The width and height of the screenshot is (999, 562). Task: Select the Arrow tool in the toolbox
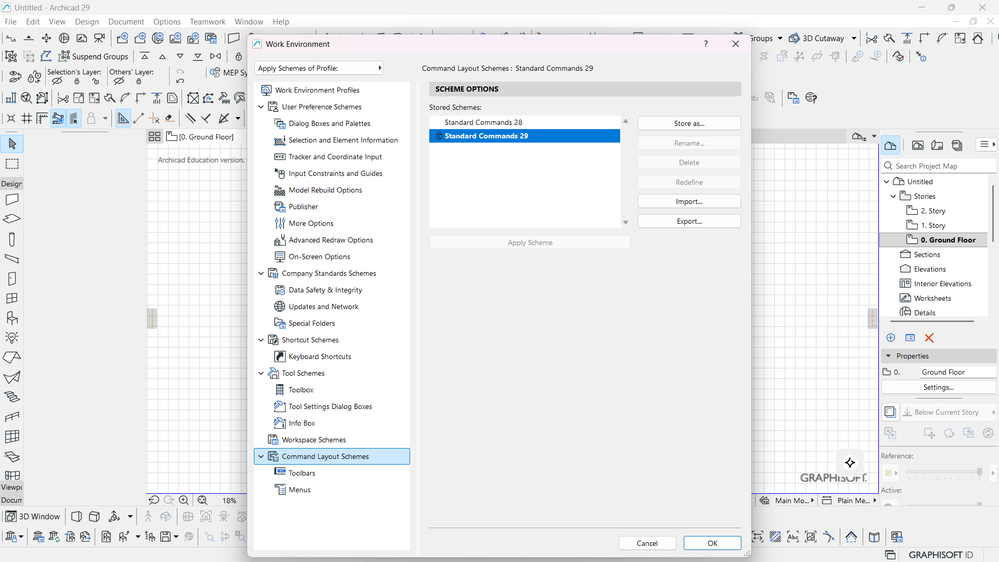12,144
